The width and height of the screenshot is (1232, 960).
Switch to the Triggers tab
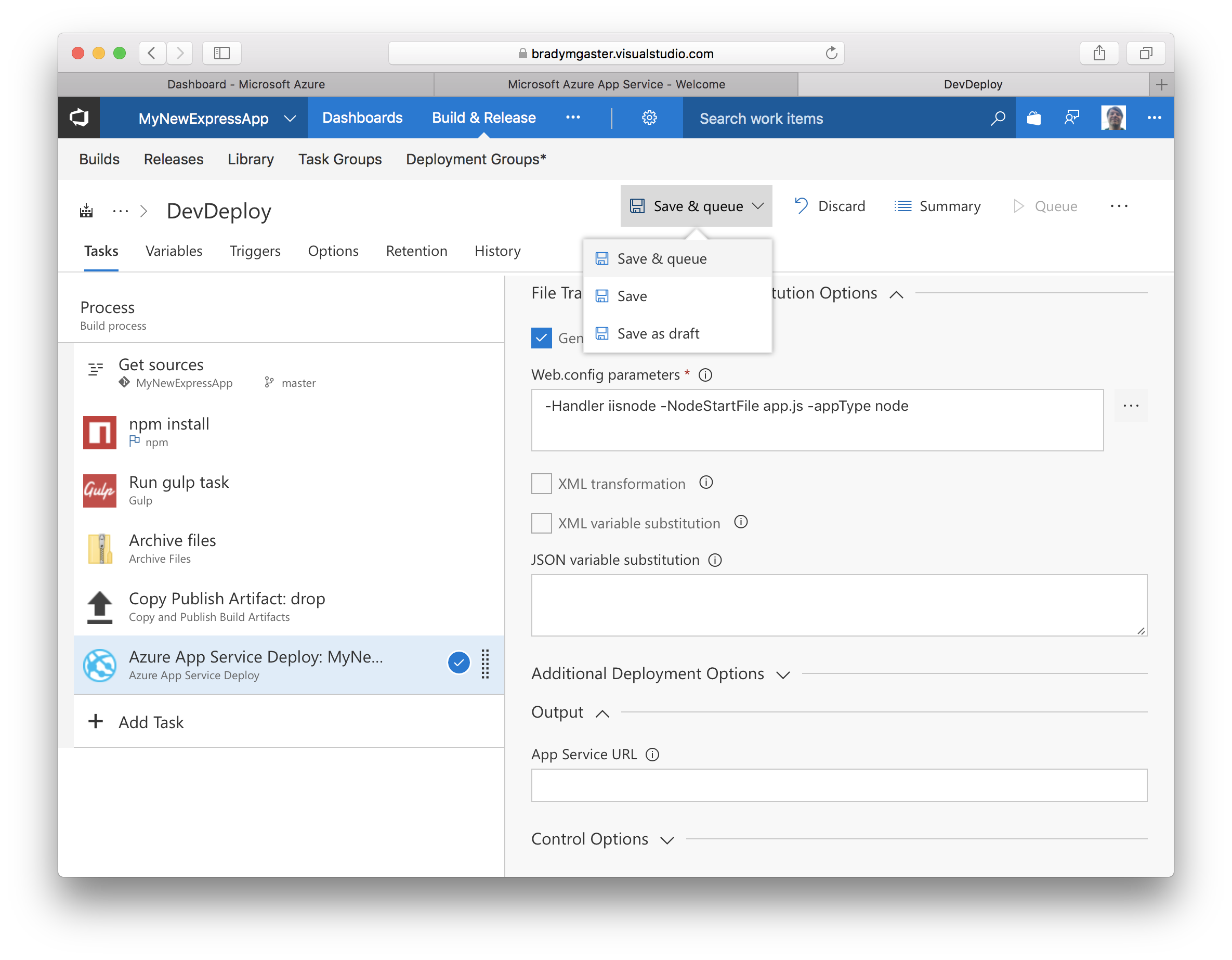(x=255, y=251)
